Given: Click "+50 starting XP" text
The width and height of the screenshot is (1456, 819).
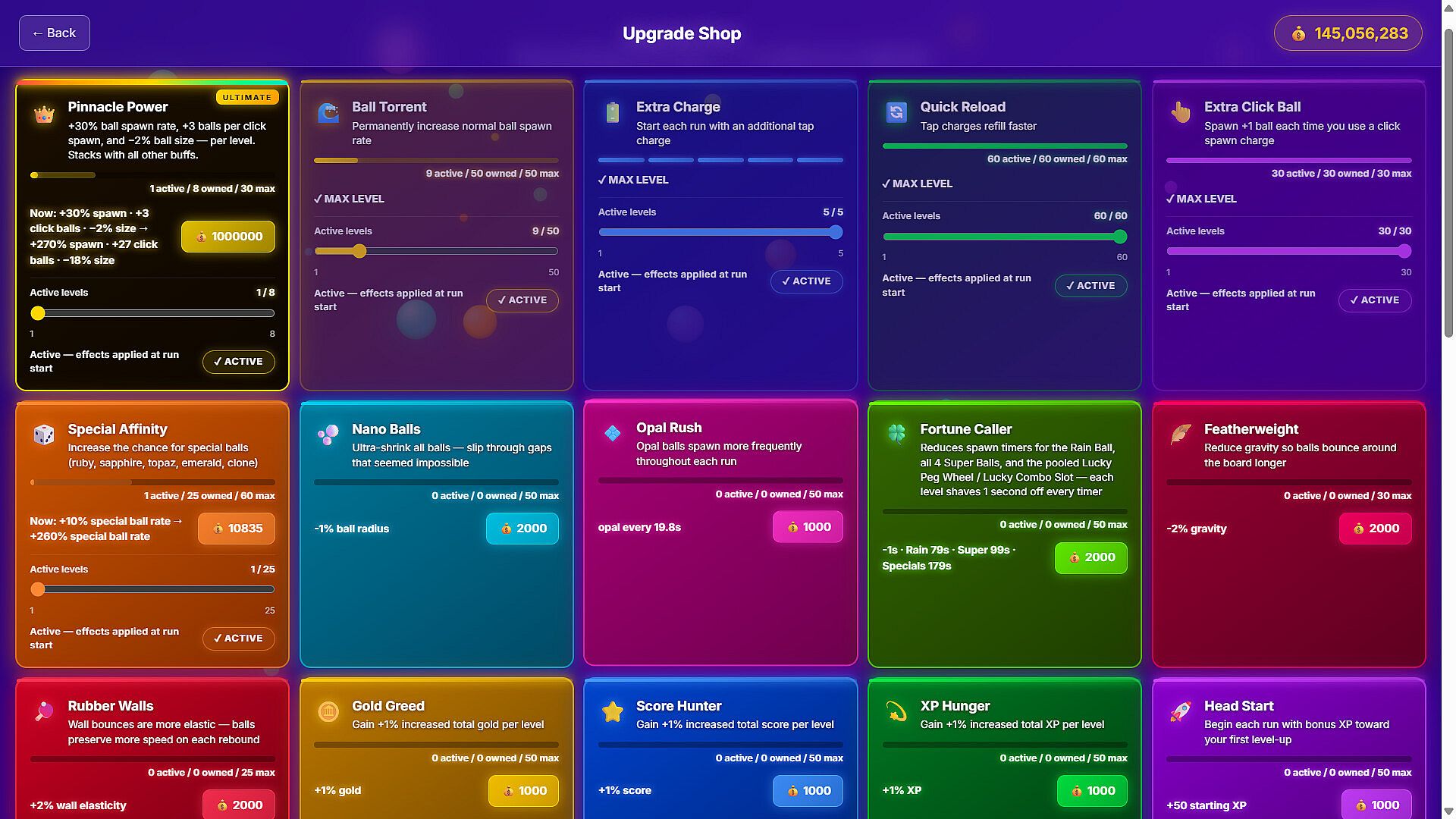Looking at the screenshot, I should tap(1207, 805).
